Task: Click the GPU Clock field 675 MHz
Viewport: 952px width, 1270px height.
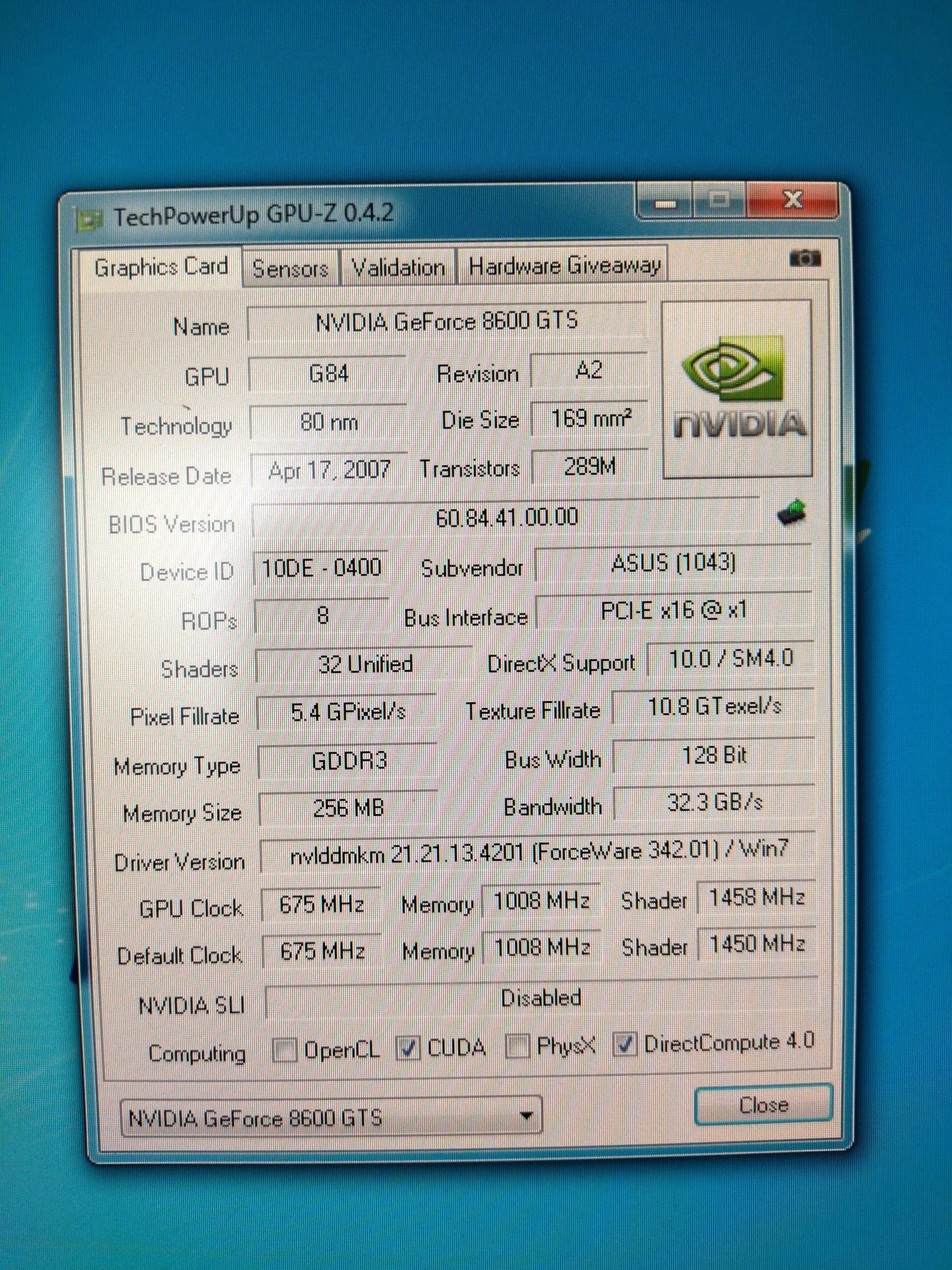Action: 321,904
